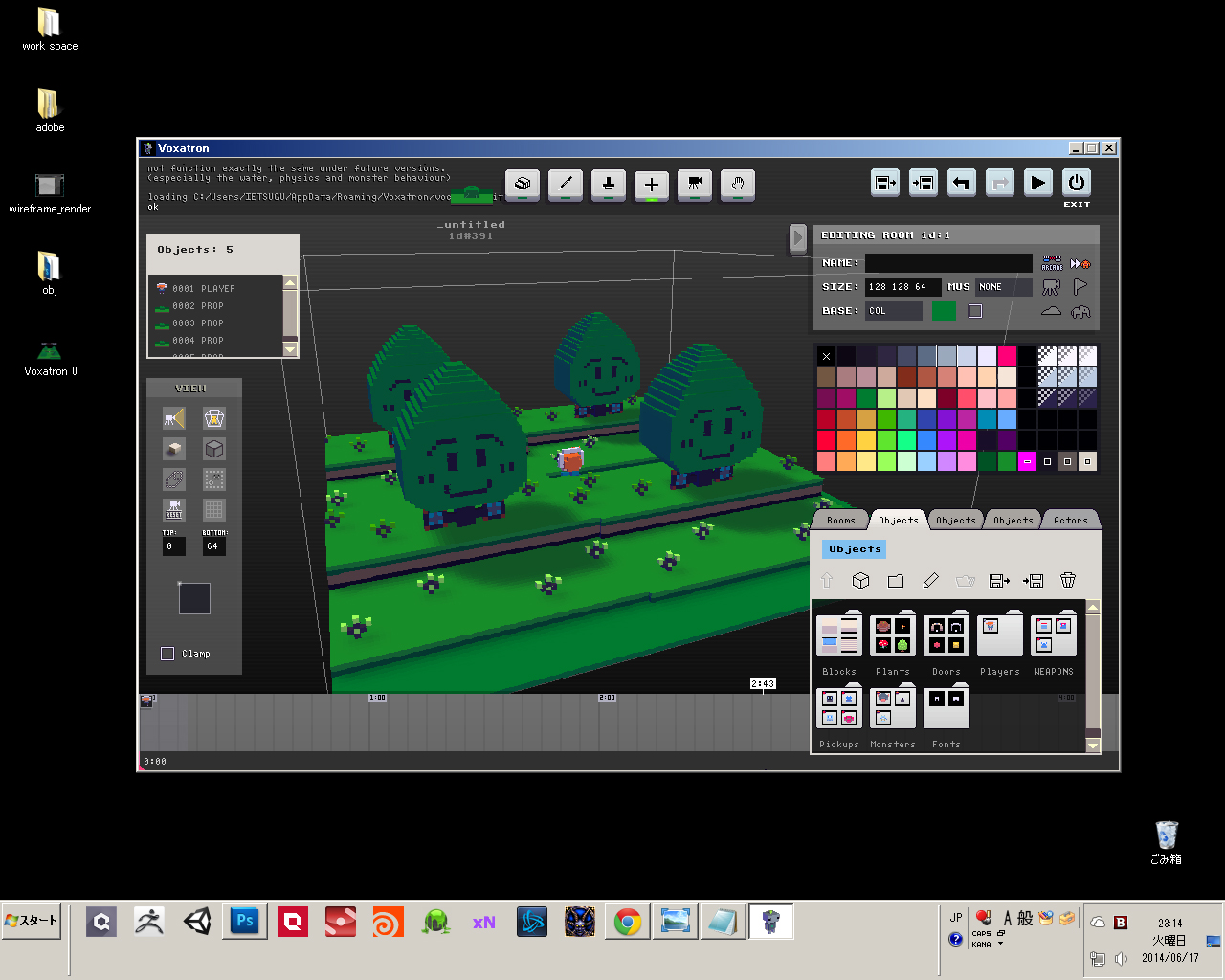
Task: Enable the Clamp checkbox
Action: click(x=167, y=654)
